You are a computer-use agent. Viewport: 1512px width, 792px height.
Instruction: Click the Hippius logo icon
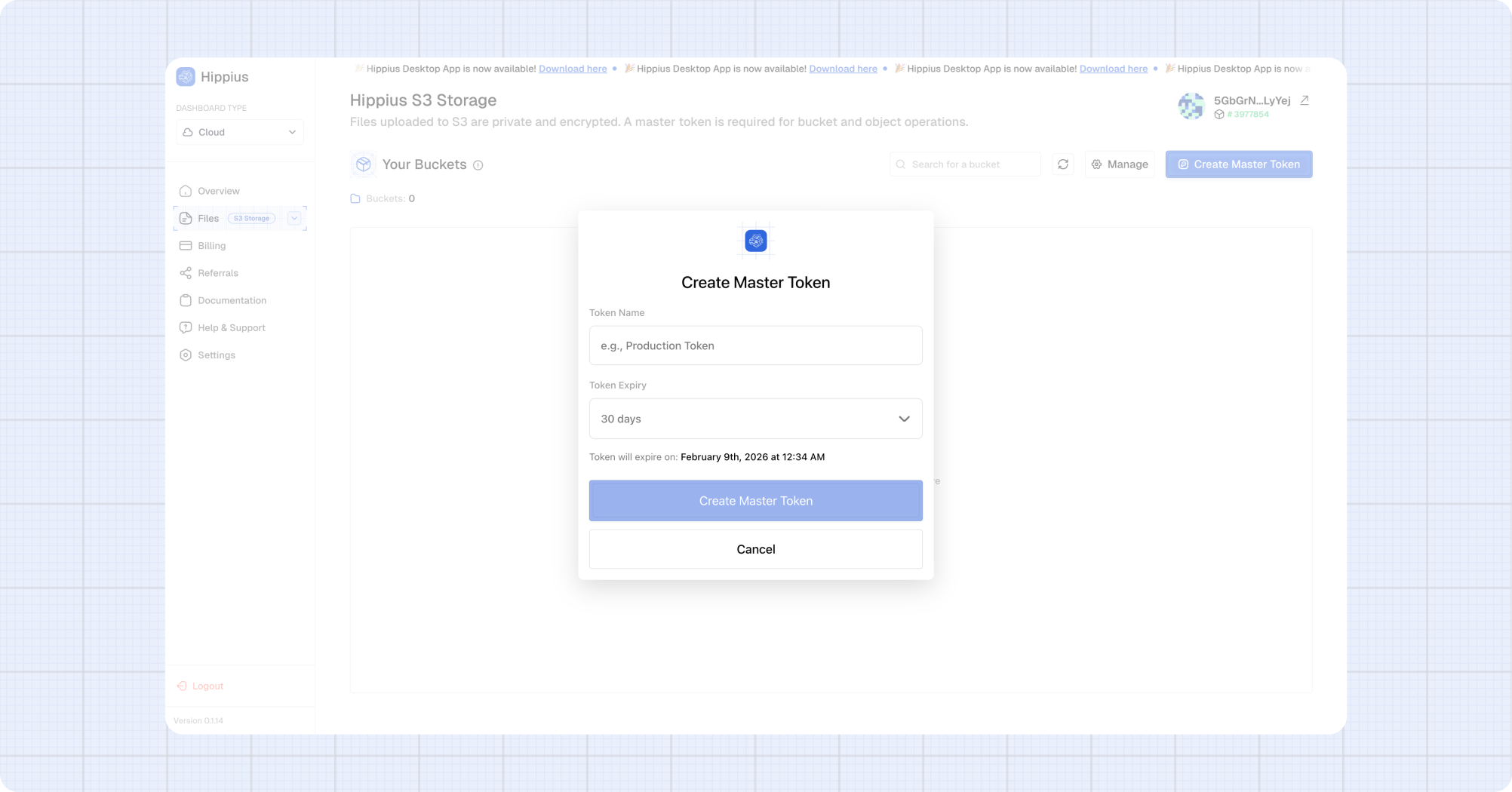coord(186,76)
